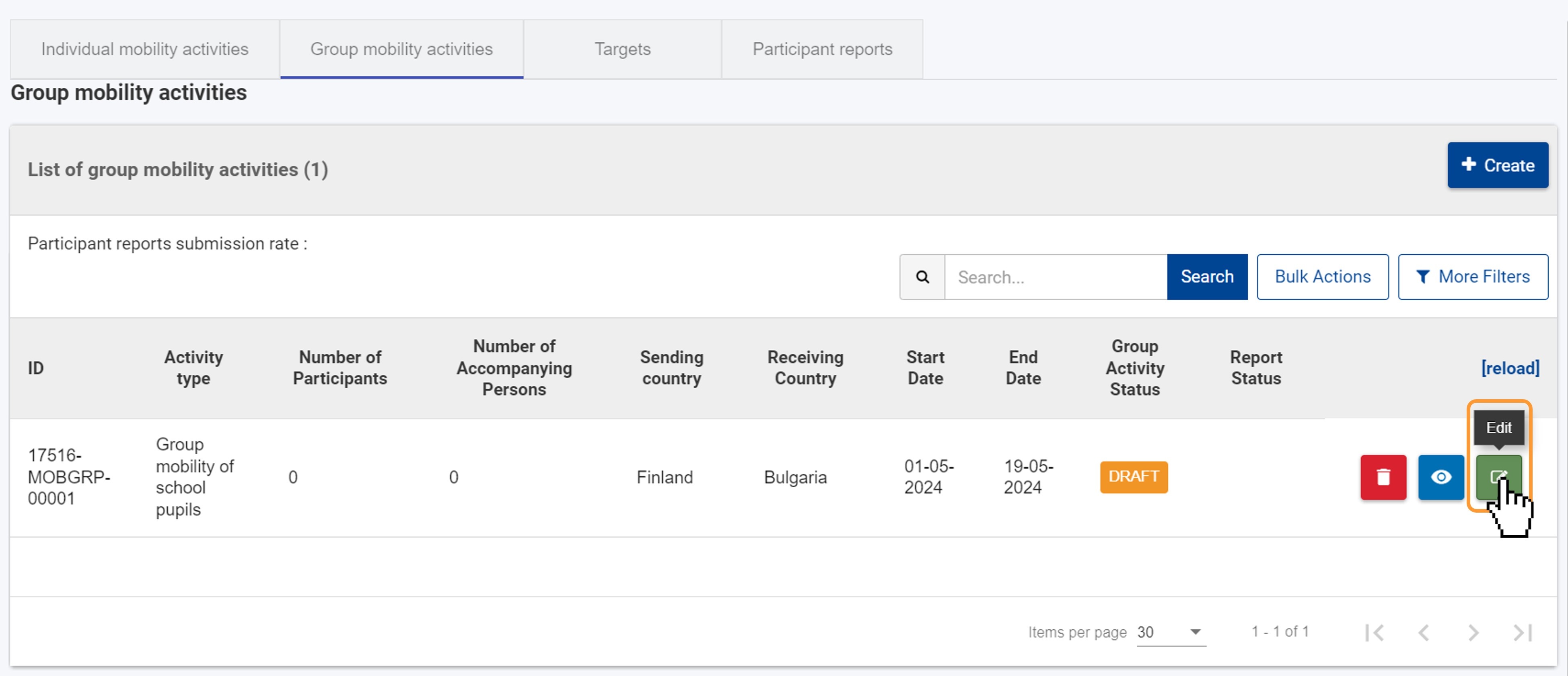1568x676 pixels.
Task: Click the Report Status column header
Action: [x=1256, y=368]
